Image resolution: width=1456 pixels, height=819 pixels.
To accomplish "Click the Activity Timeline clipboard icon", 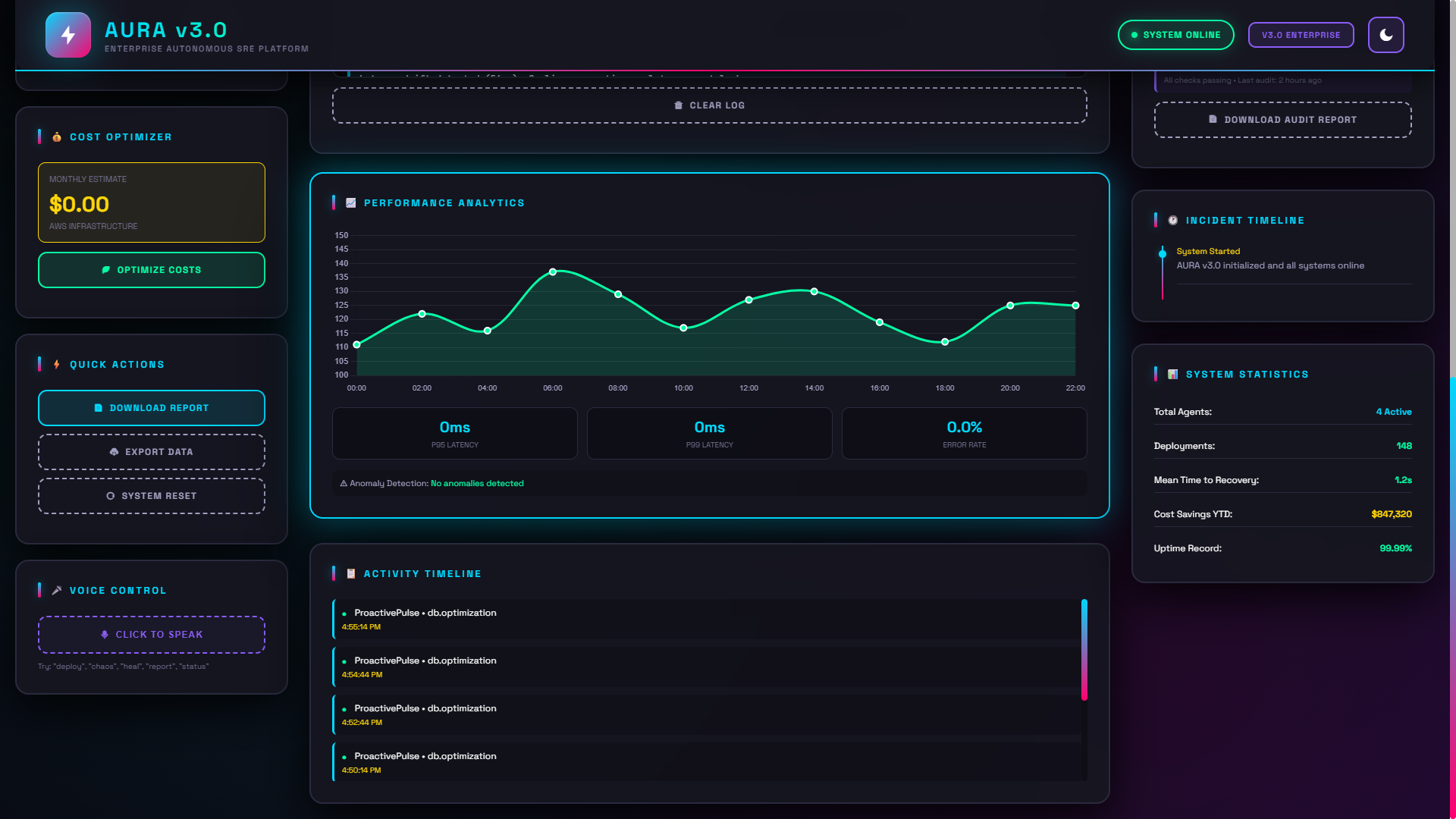I will [x=351, y=574].
